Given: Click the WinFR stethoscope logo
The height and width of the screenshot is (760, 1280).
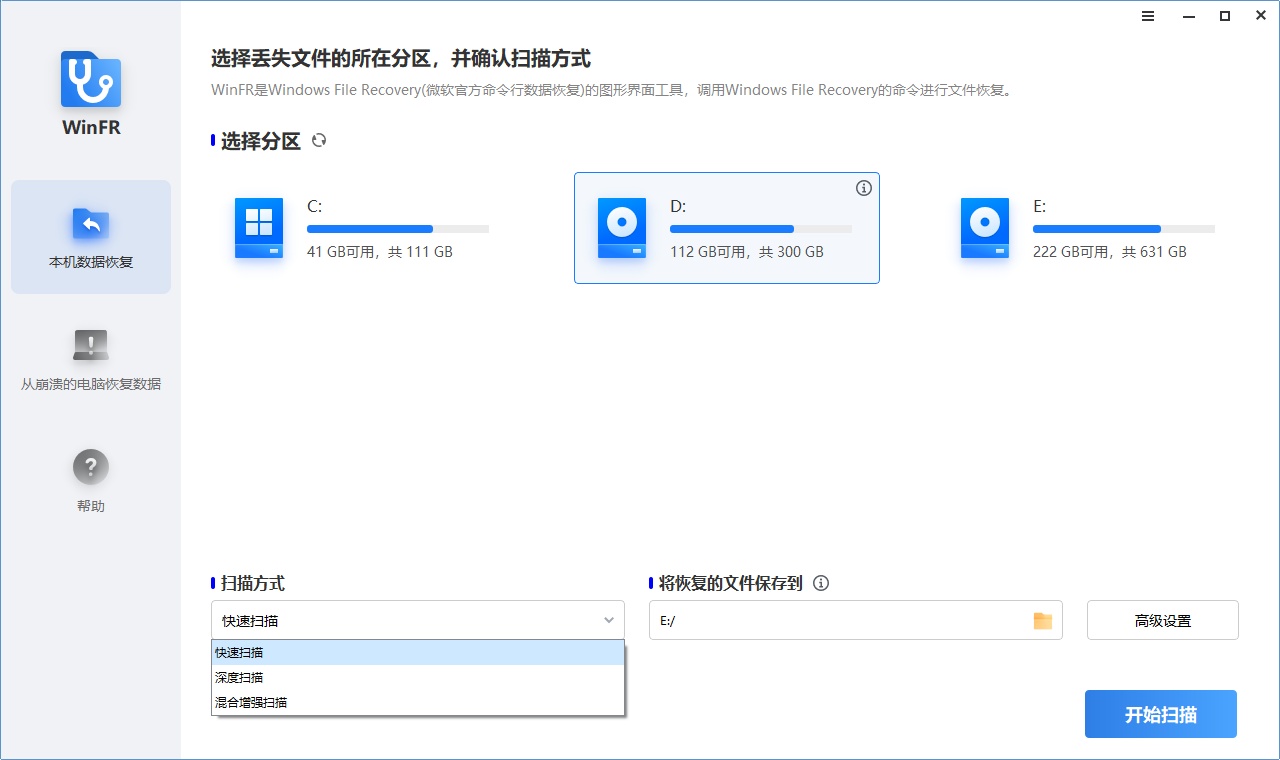Looking at the screenshot, I should pos(91,79).
